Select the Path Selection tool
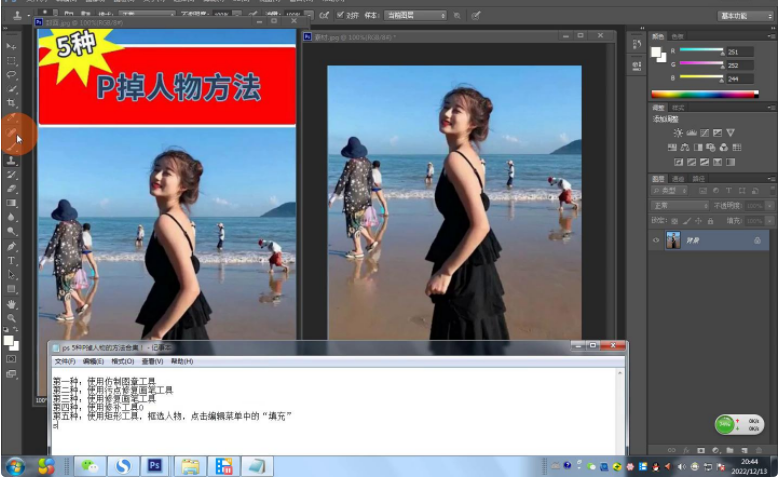 pyautogui.click(x=11, y=275)
